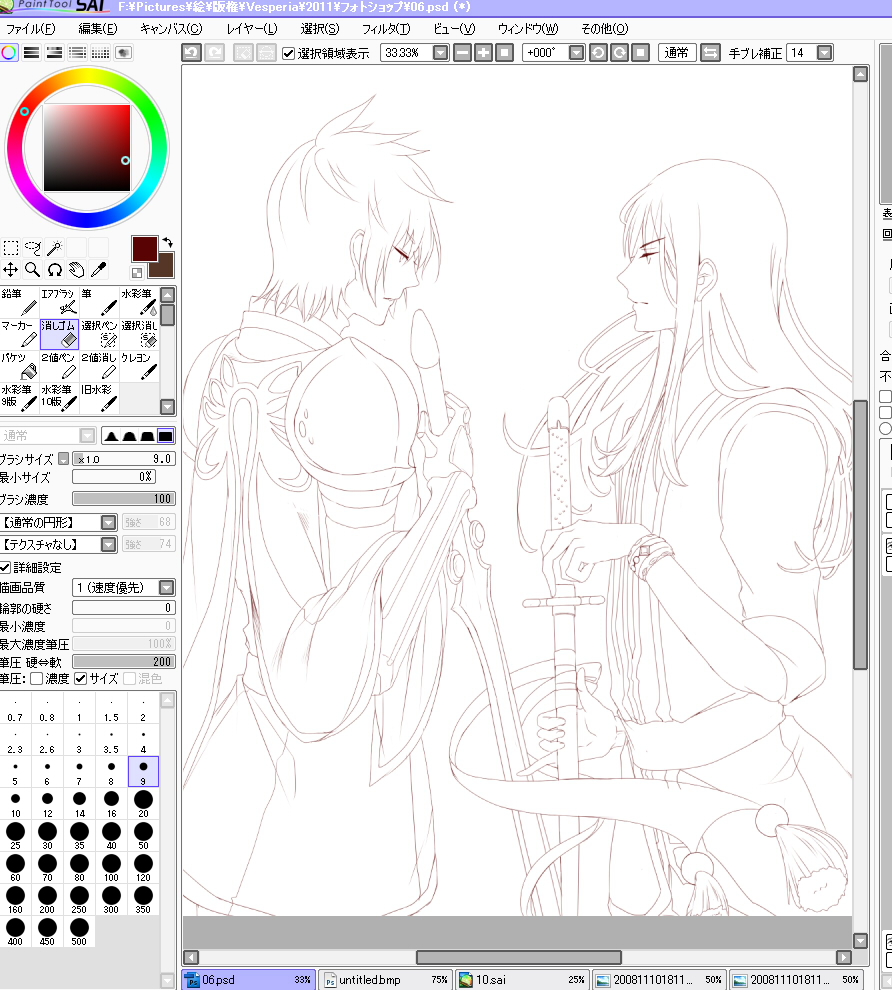Toggle 詳細設定 checkbox
This screenshot has height=990, width=892.
coord(5,567)
